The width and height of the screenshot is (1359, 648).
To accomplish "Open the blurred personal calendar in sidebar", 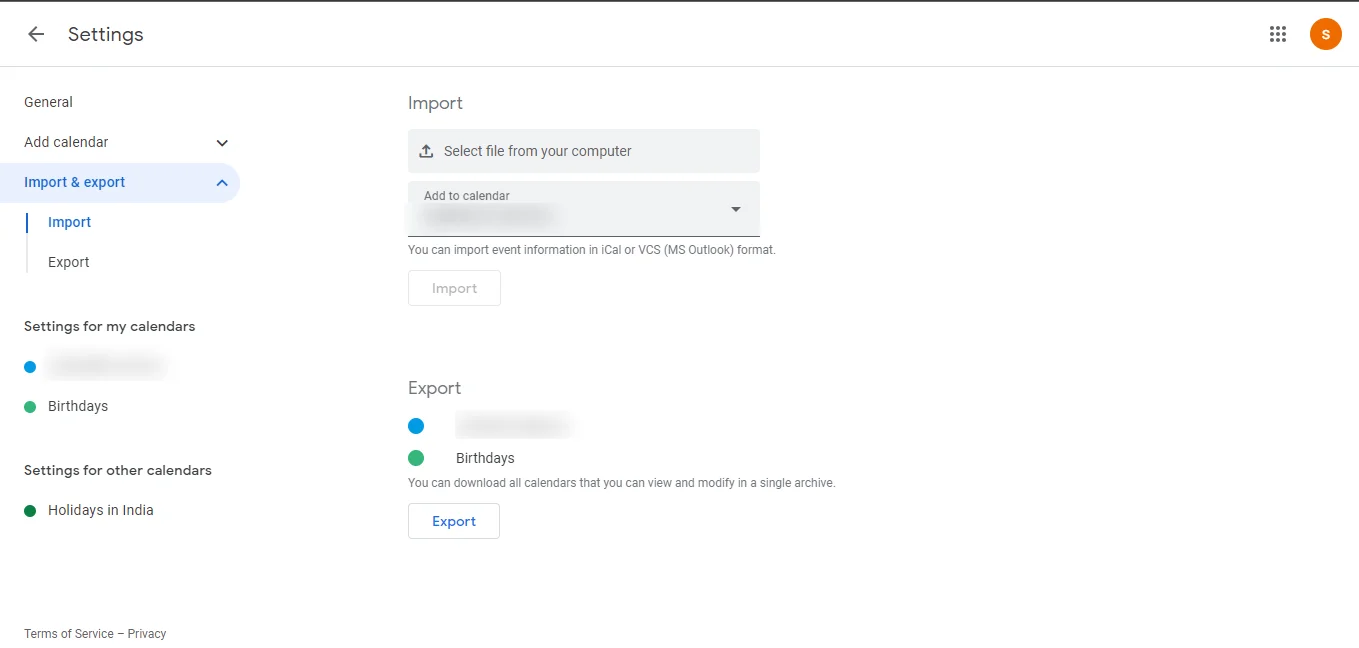I will 106,367.
